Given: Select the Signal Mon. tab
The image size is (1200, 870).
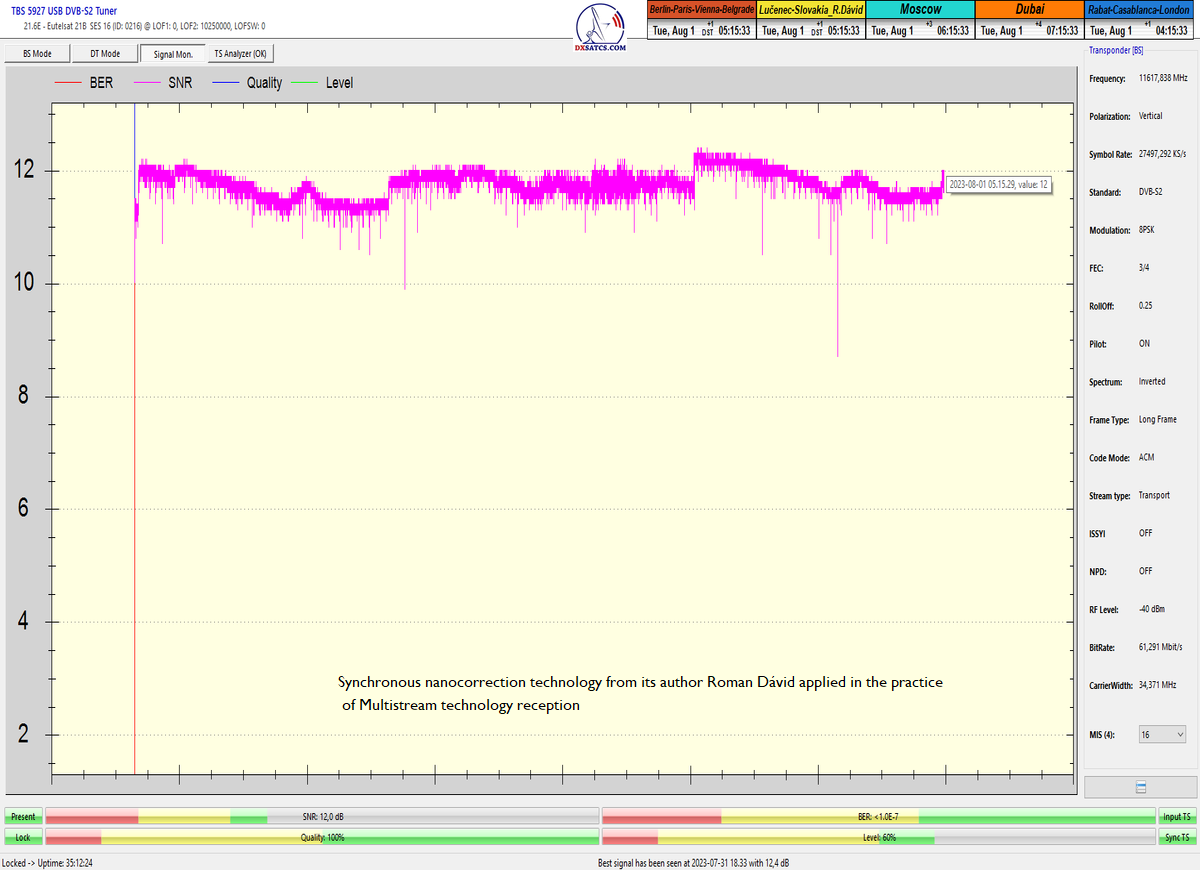Looking at the screenshot, I should tap(173, 54).
